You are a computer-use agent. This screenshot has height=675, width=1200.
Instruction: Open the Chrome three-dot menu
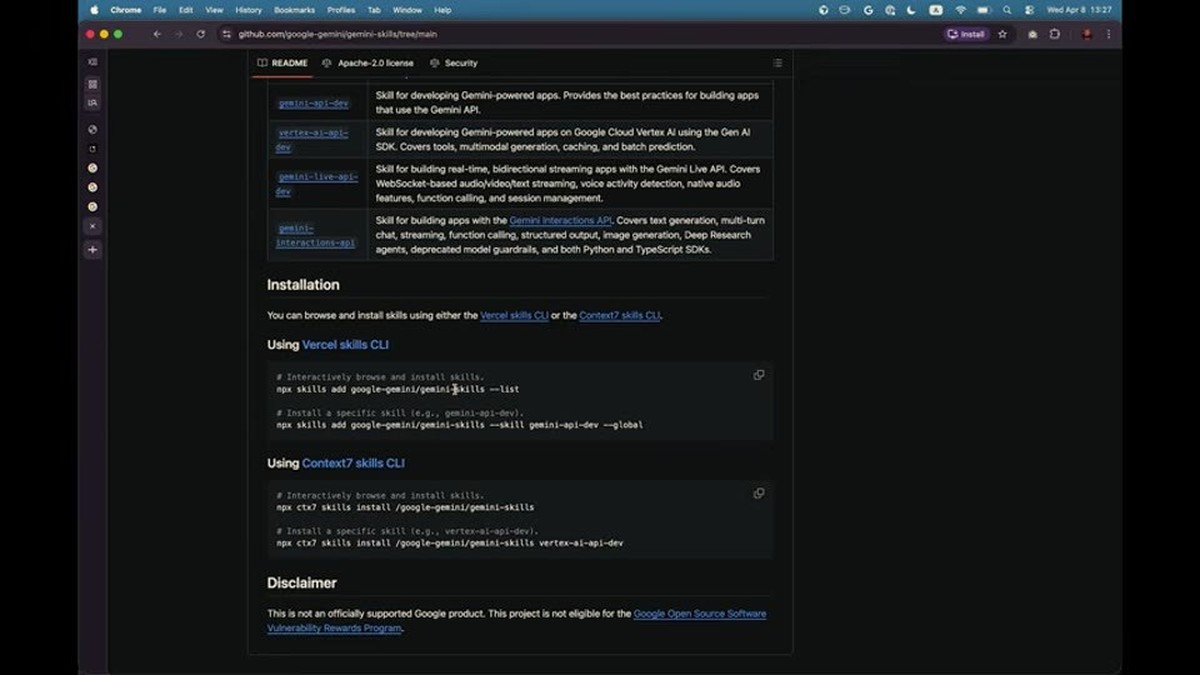[x=1108, y=34]
